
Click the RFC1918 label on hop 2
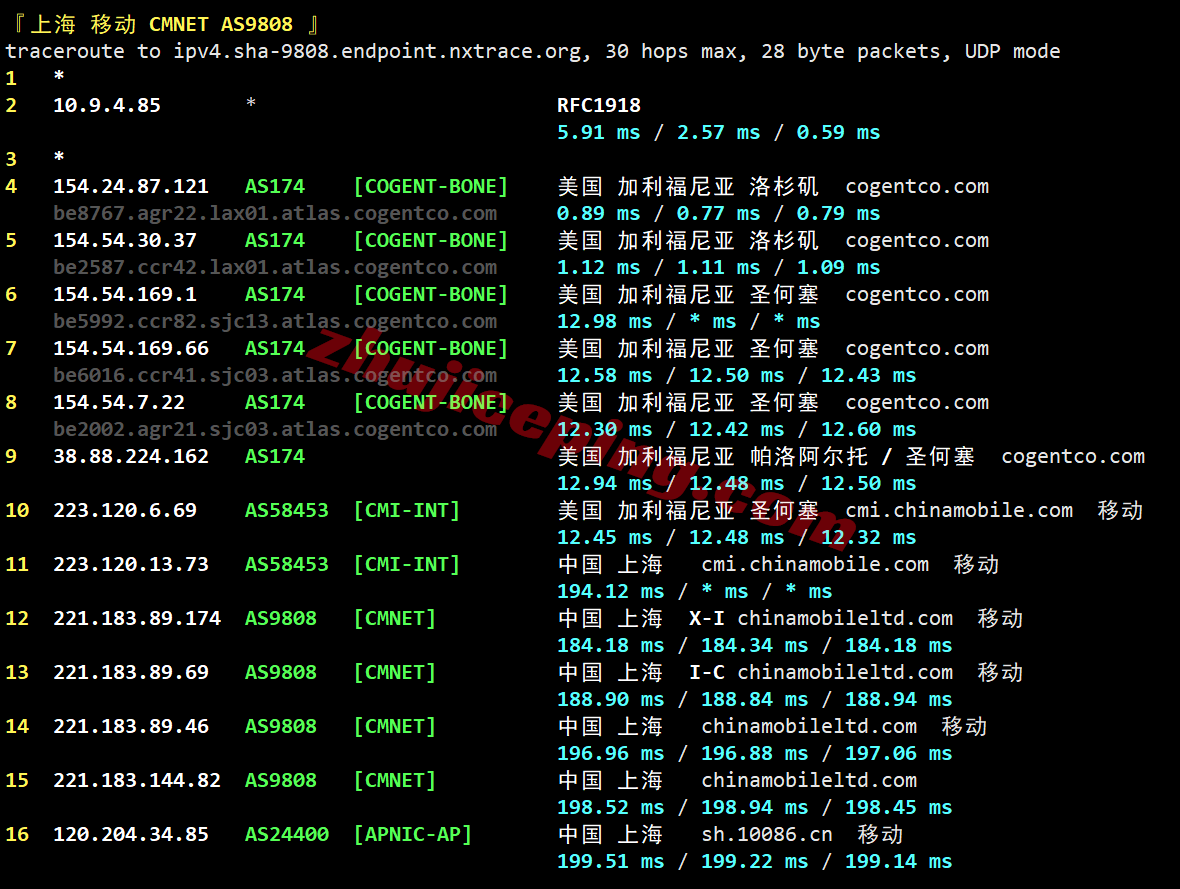597,104
